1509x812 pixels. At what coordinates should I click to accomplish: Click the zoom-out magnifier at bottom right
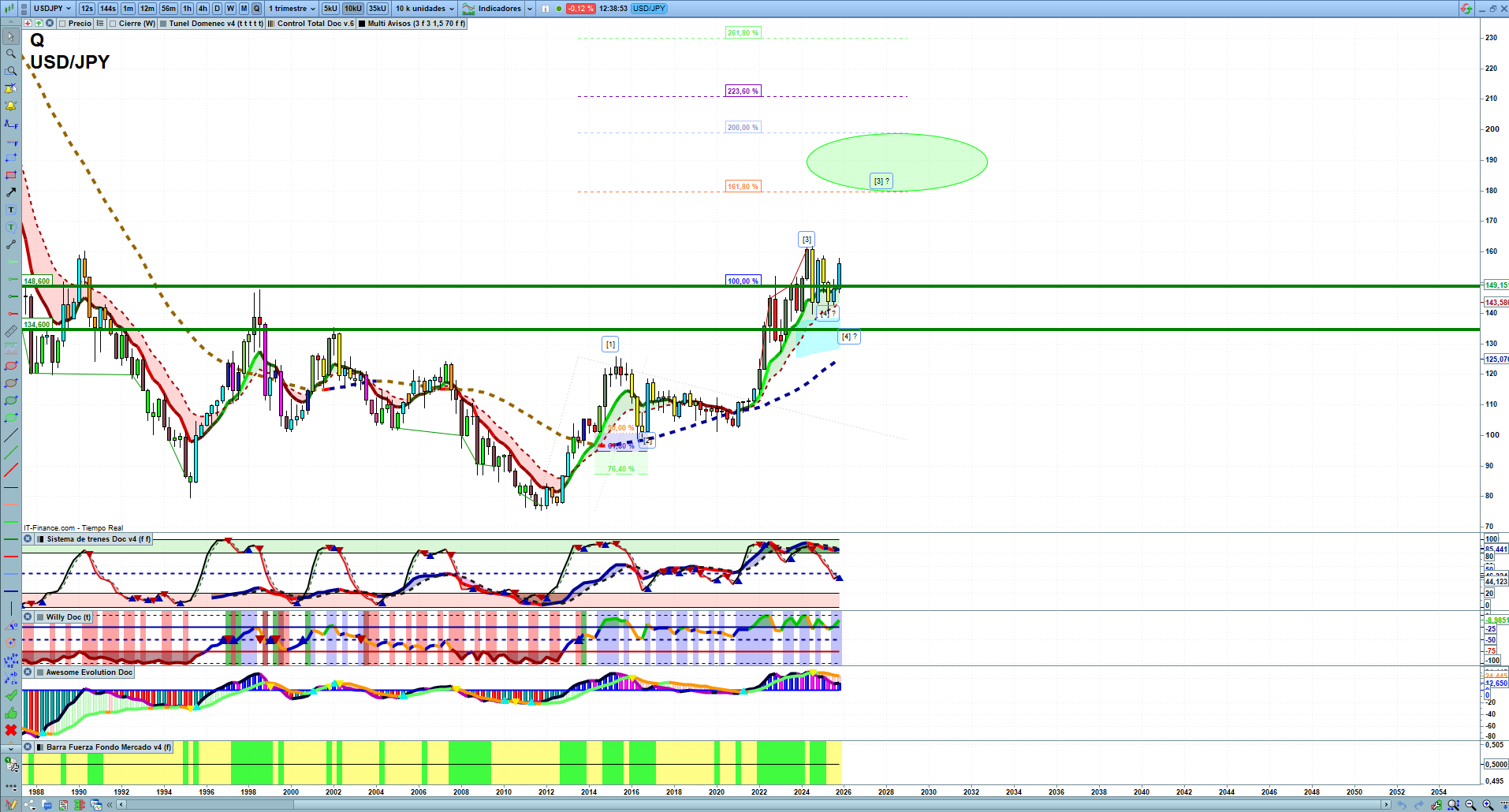click(1470, 805)
